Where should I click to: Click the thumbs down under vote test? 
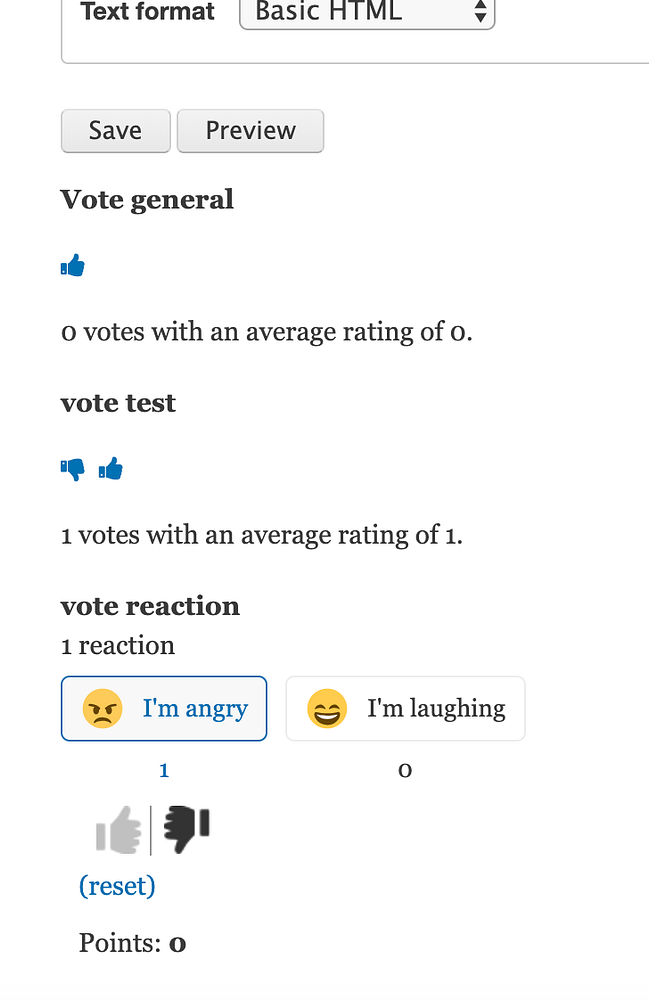point(73,468)
